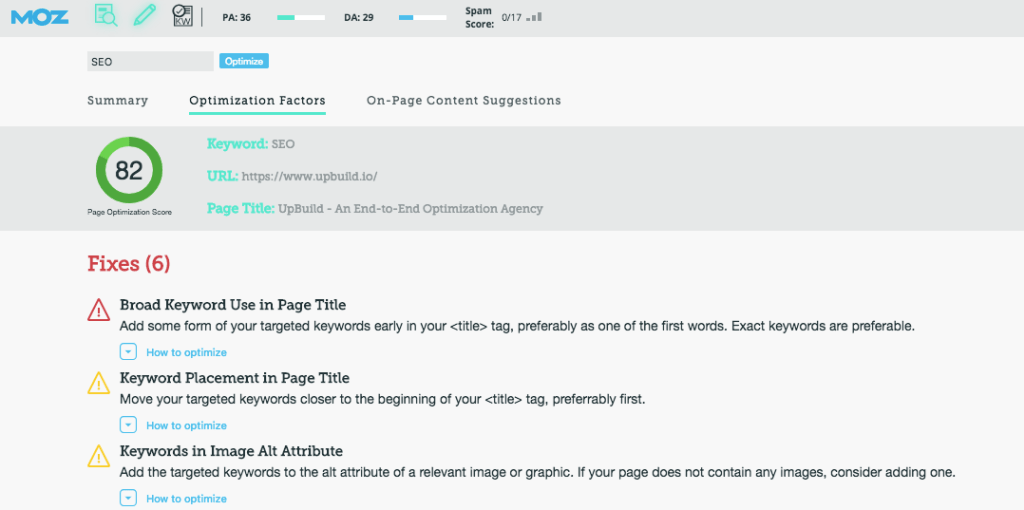Click yellow warning icon for Image Alt Attribute
Viewport: 1024px width, 510px height.
(x=99, y=457)
